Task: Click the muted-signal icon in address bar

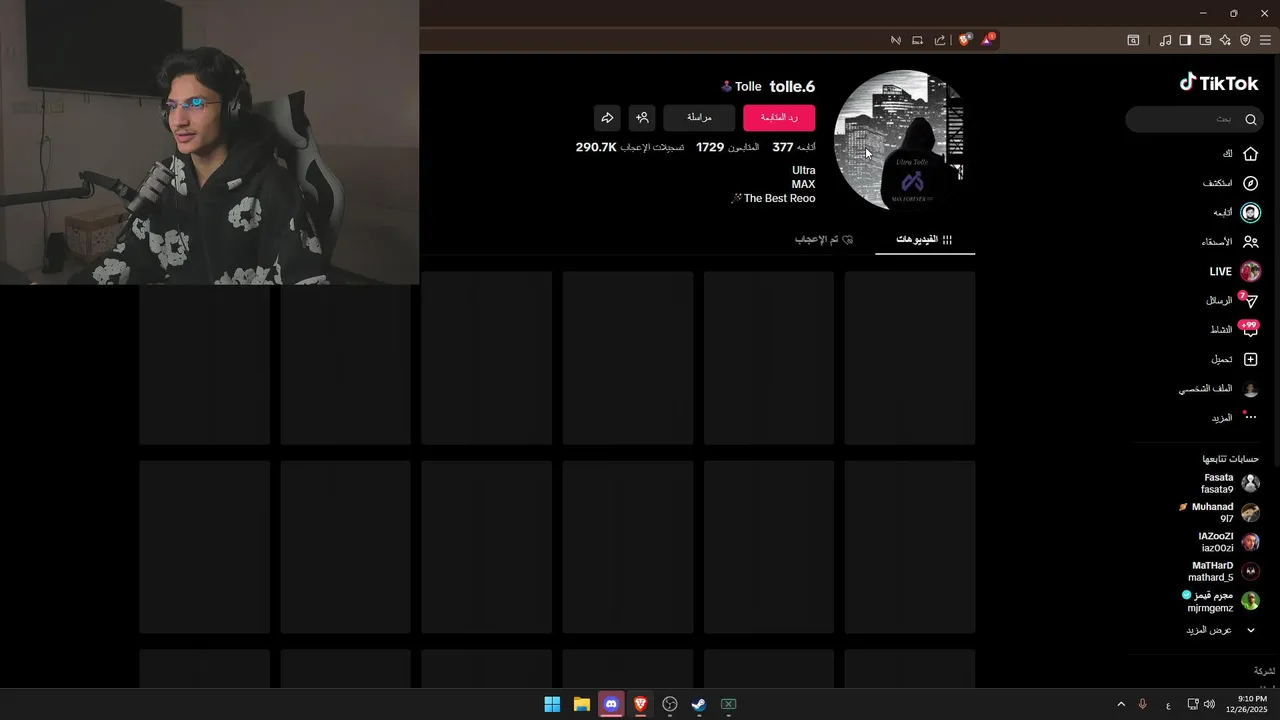Action: click(895, 40)
